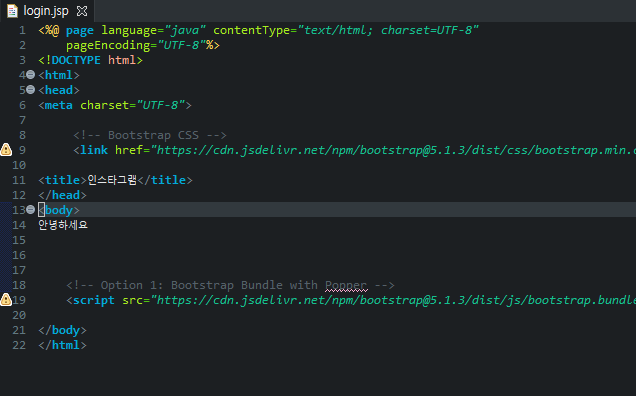Collapse the head tag fold on line 5

click(x=30, y=90)
